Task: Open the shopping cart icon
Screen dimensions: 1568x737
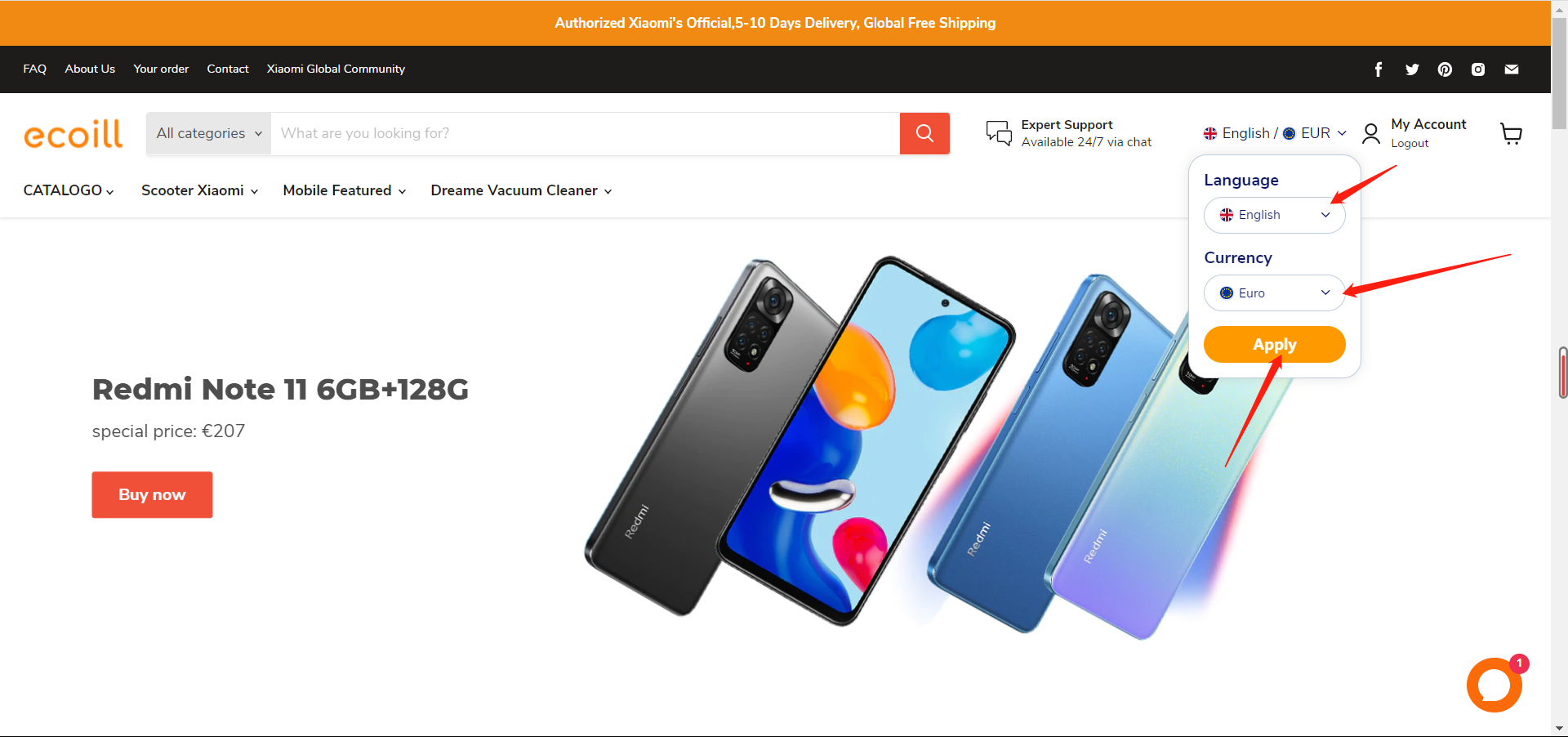Action: click(1512, 134)
